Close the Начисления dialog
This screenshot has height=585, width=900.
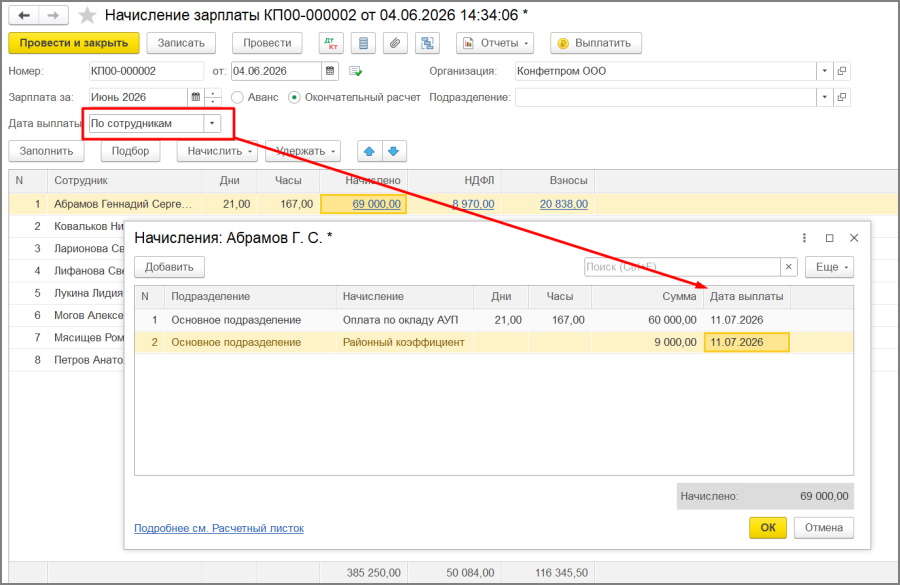pyautogui.click(x=854, y=238)
